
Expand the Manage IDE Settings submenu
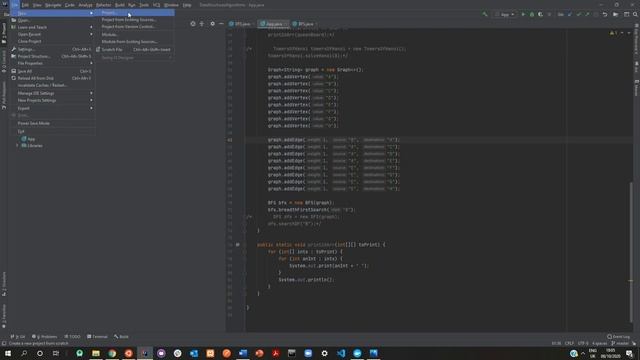tap(53, 93)
